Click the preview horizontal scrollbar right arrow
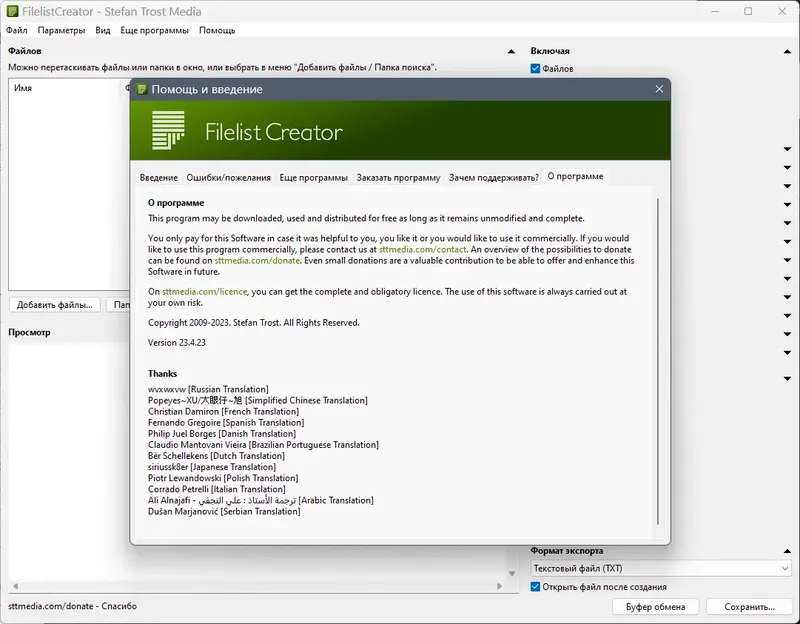 [499, 586]
